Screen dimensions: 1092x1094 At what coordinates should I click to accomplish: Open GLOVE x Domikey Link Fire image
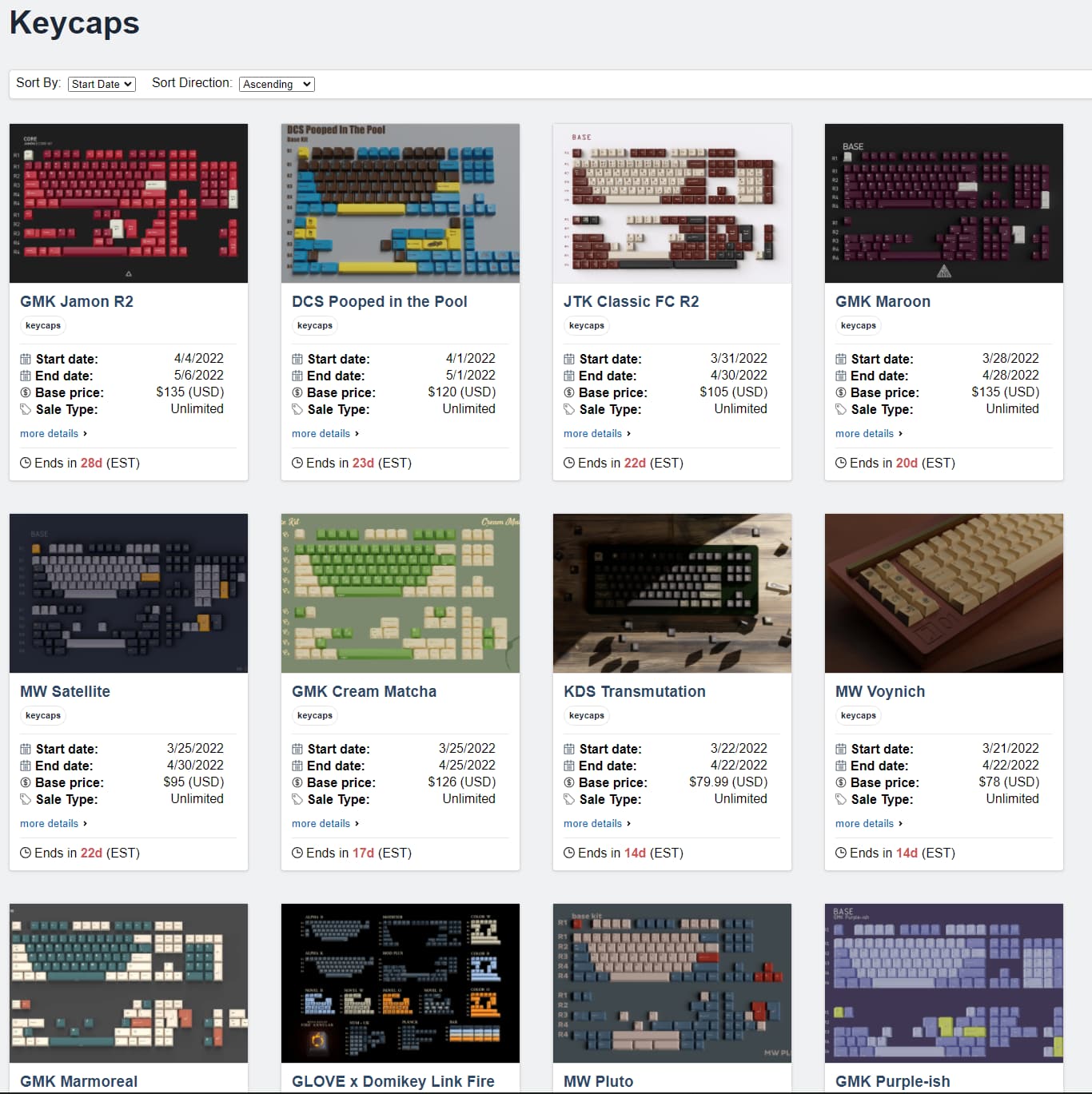coord(401,983)
